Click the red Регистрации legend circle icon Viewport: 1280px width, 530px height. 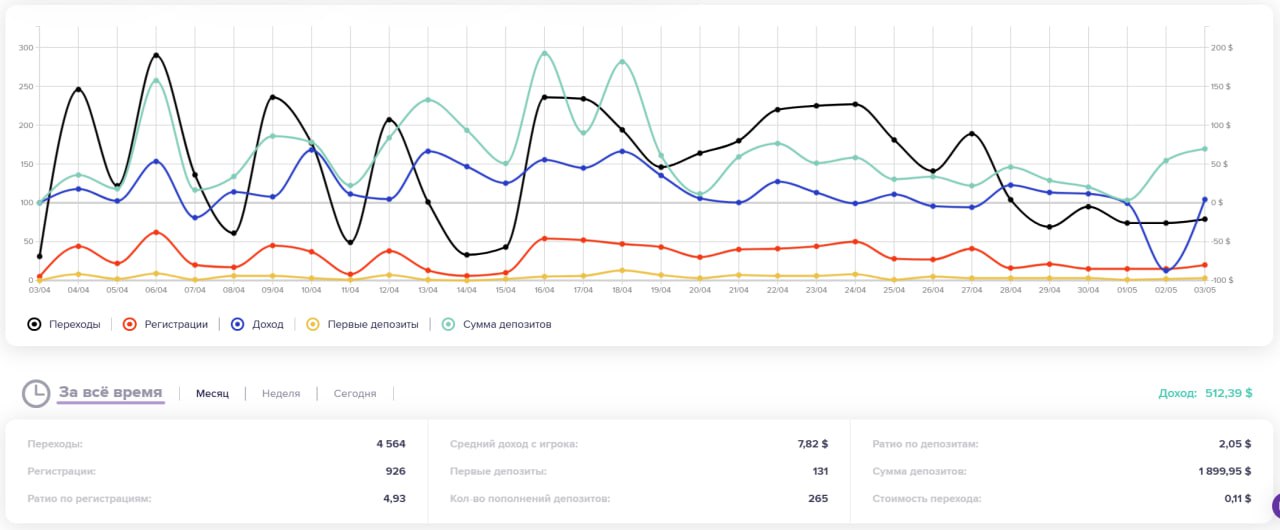(129, 324)
